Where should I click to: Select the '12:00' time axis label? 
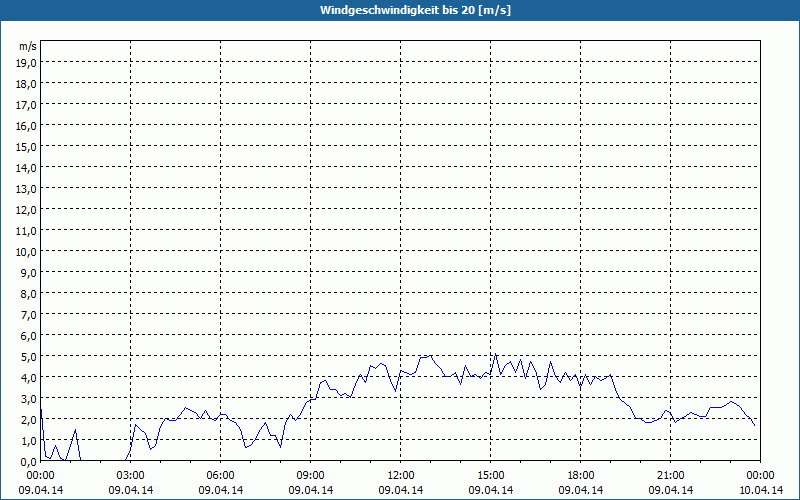tap(401, 476)
